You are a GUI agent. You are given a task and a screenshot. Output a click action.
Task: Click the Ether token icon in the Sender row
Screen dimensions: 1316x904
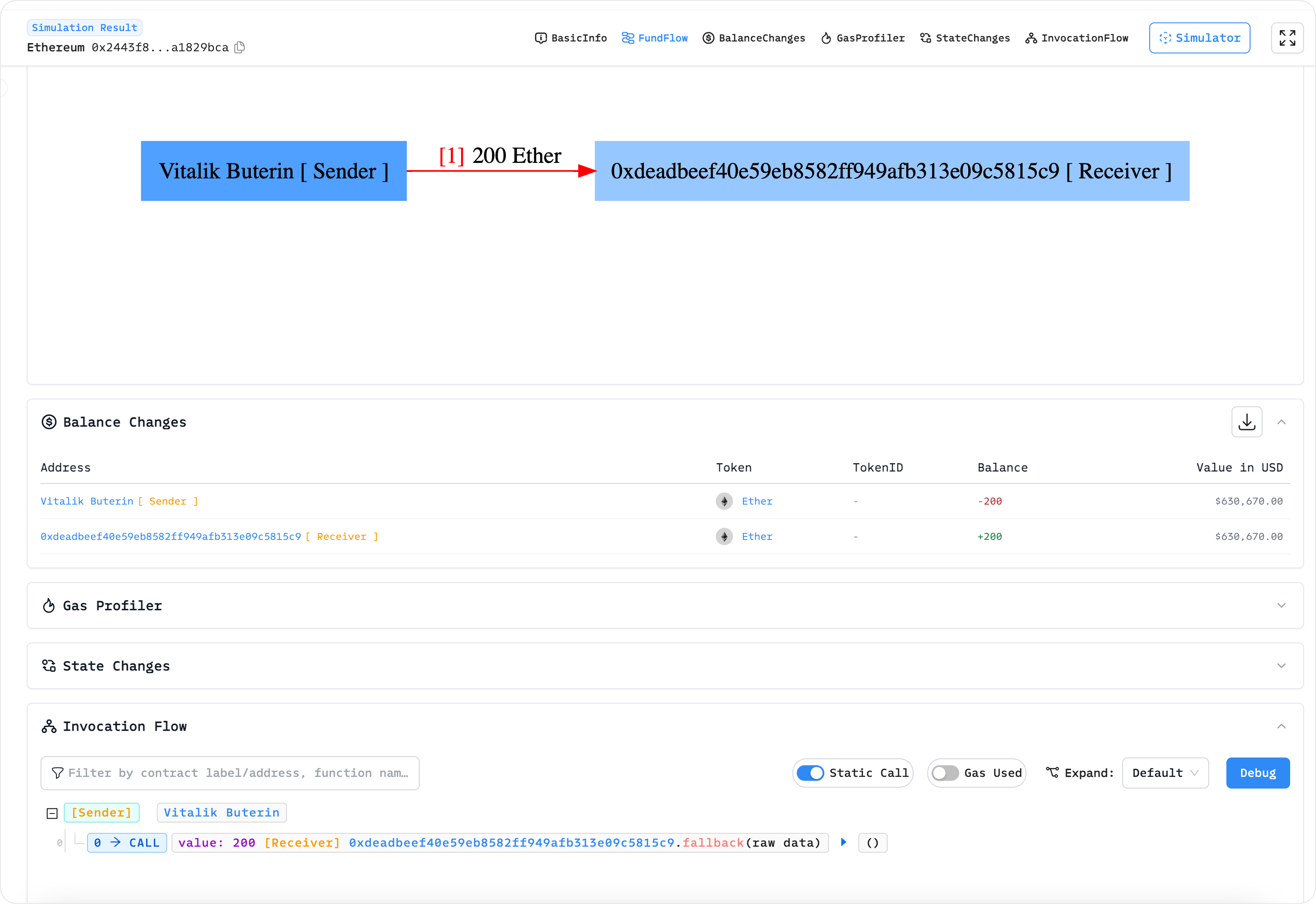click(x=724, y=501)
